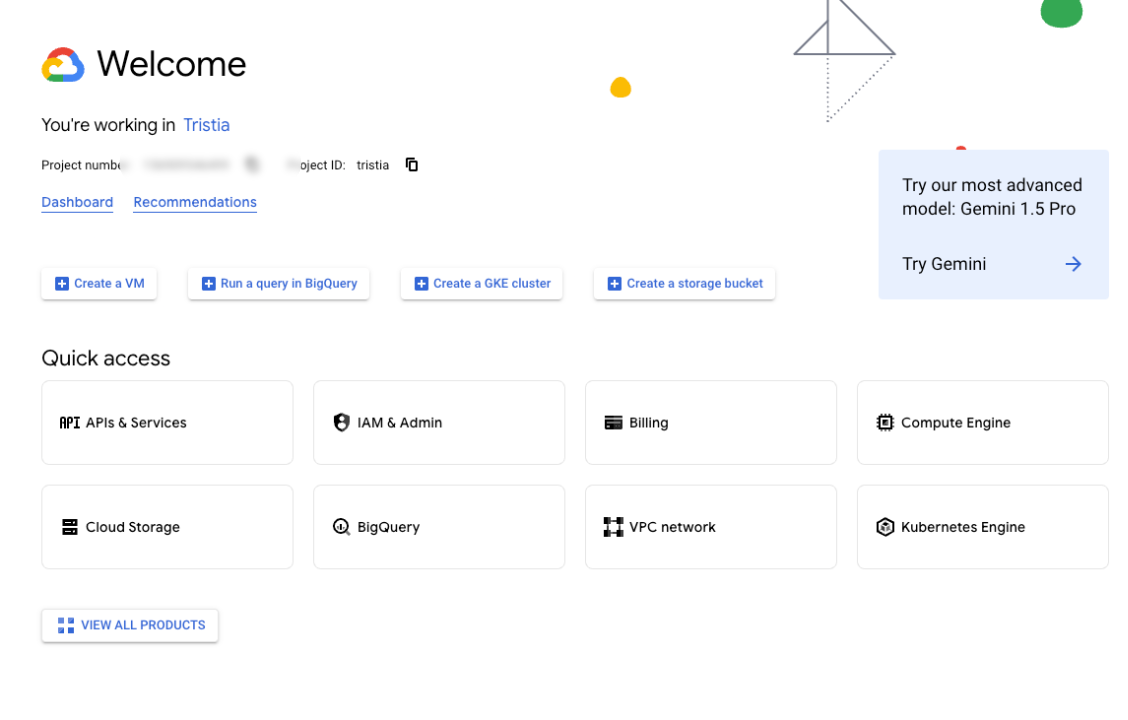The width and height of the screenshot is (1128, 720).
Task: Click the Create a VM button label
Action: pos(109,283)
